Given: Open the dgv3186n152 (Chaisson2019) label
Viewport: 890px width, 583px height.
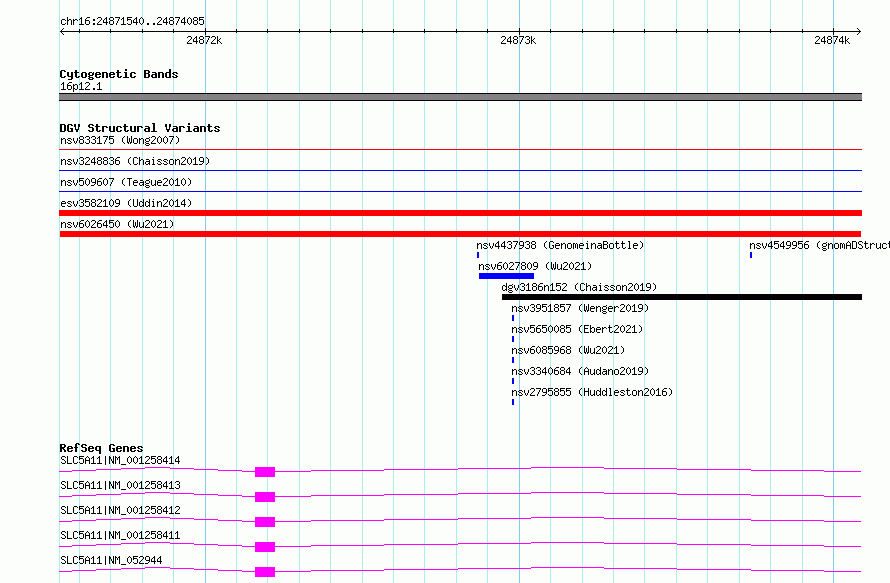Looking at the screenshot, I should [x=579, y=287].
